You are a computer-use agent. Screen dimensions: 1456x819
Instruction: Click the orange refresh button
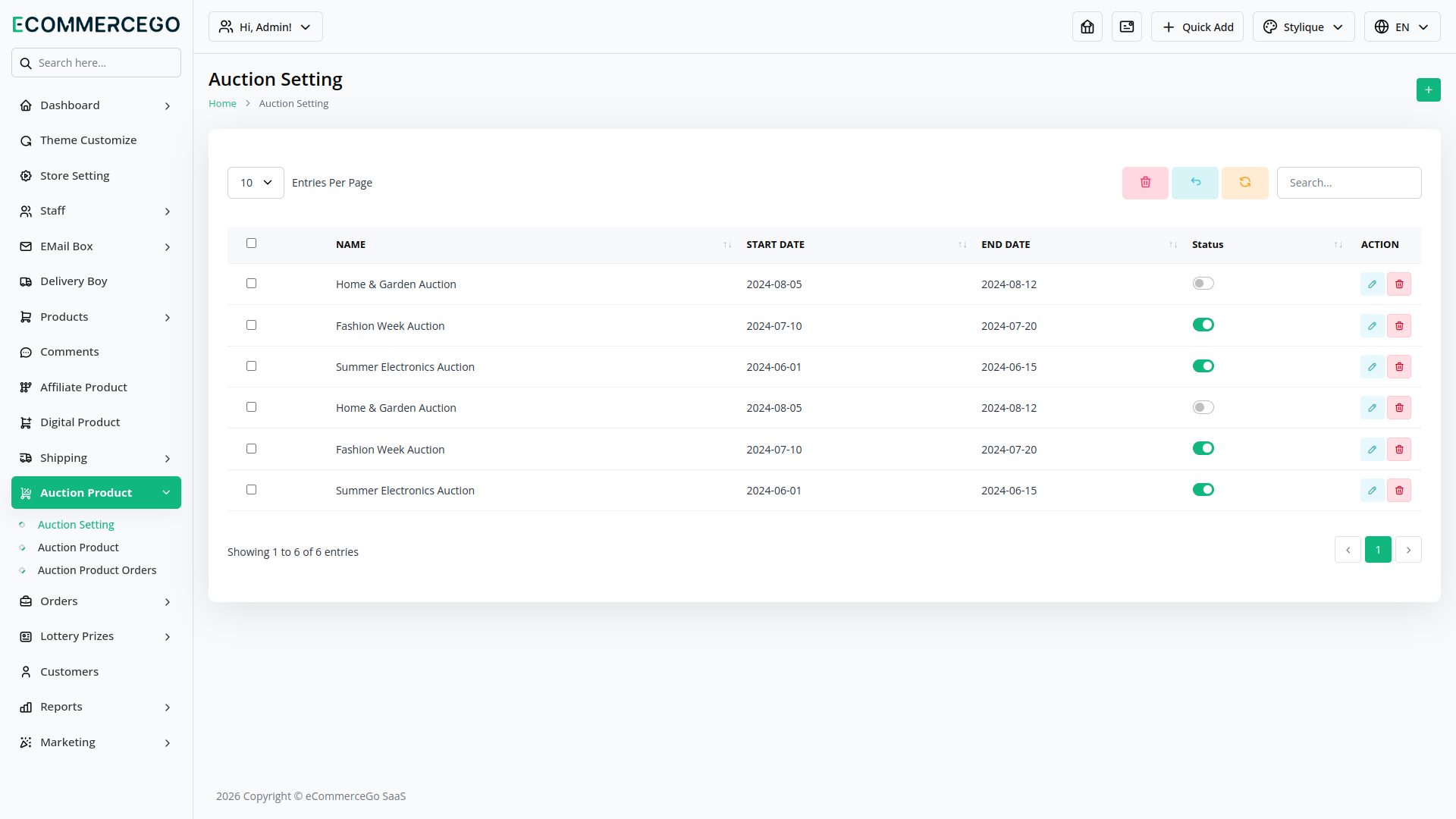(1244, 183)
